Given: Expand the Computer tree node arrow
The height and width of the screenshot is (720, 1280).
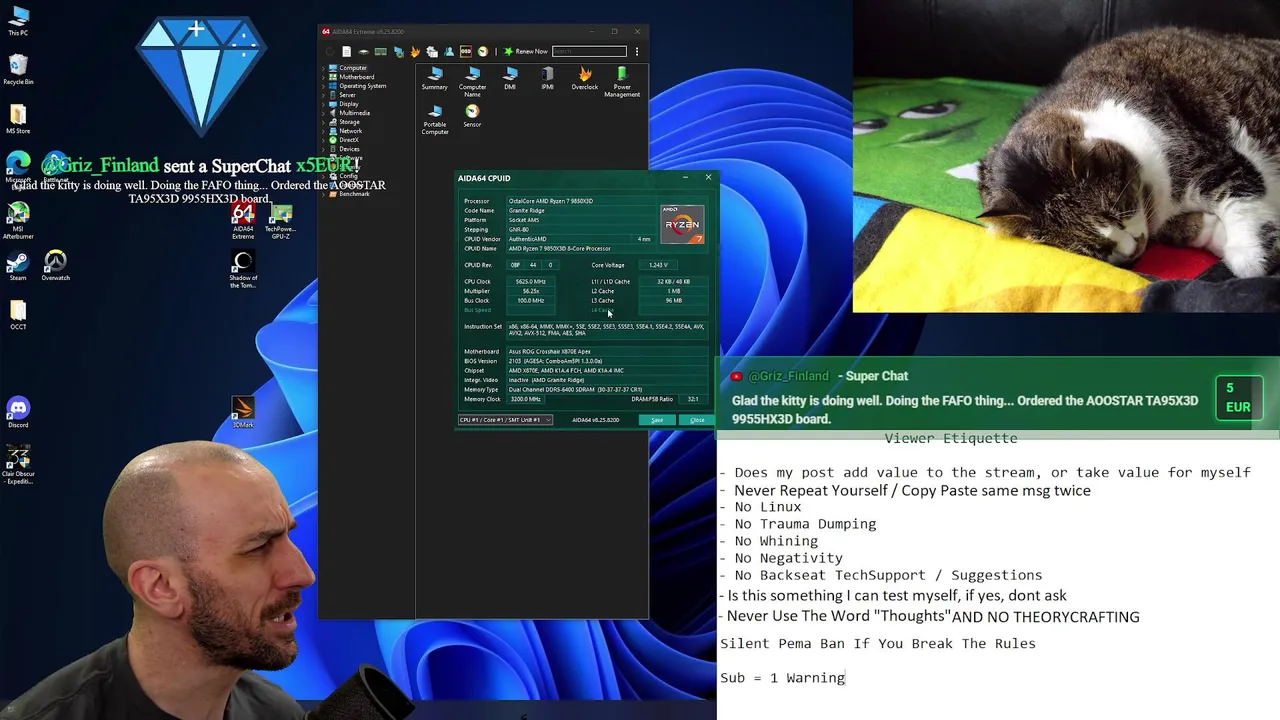Looking at the screenshot, I should coord(324,68).
